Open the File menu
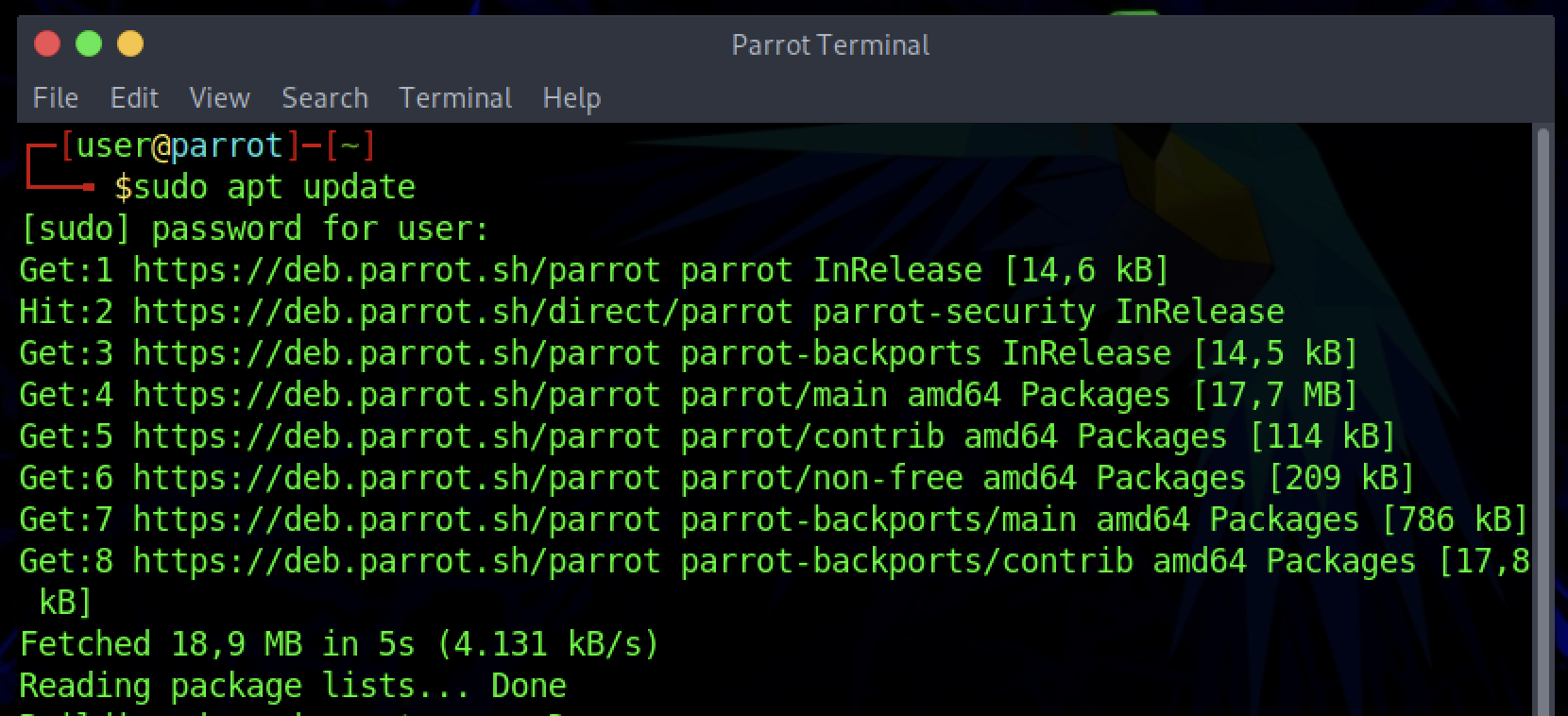Screen dimensions: 1568x716 [x=55, y=98]
